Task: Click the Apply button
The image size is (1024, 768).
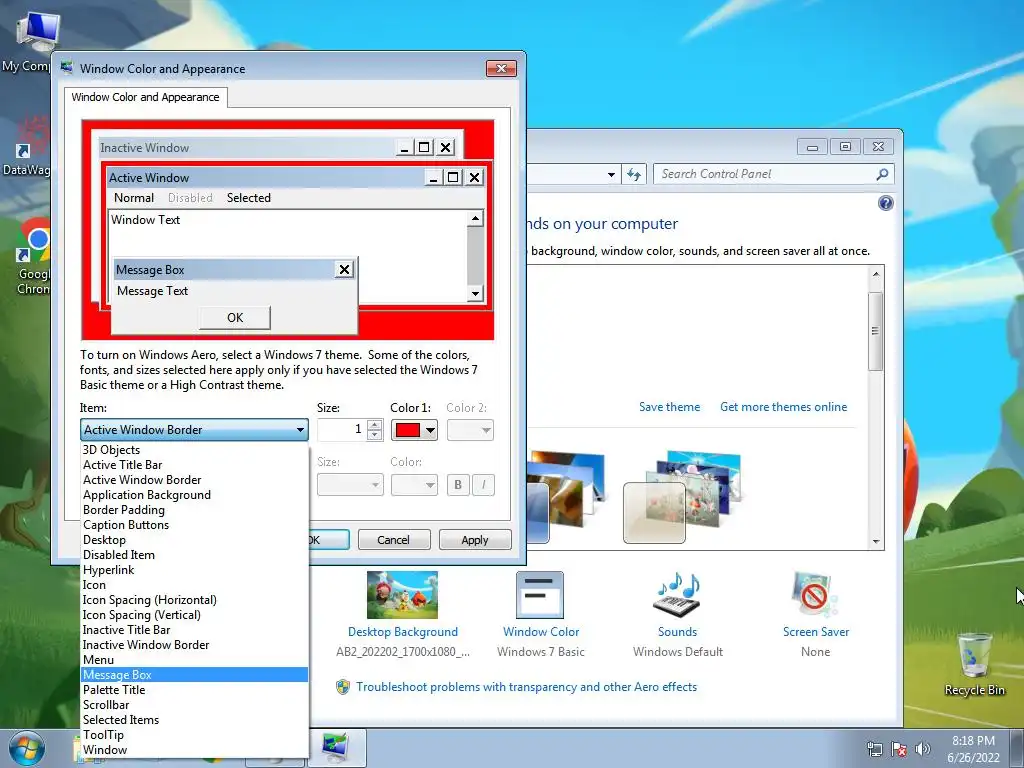Action: click(475, 540)
